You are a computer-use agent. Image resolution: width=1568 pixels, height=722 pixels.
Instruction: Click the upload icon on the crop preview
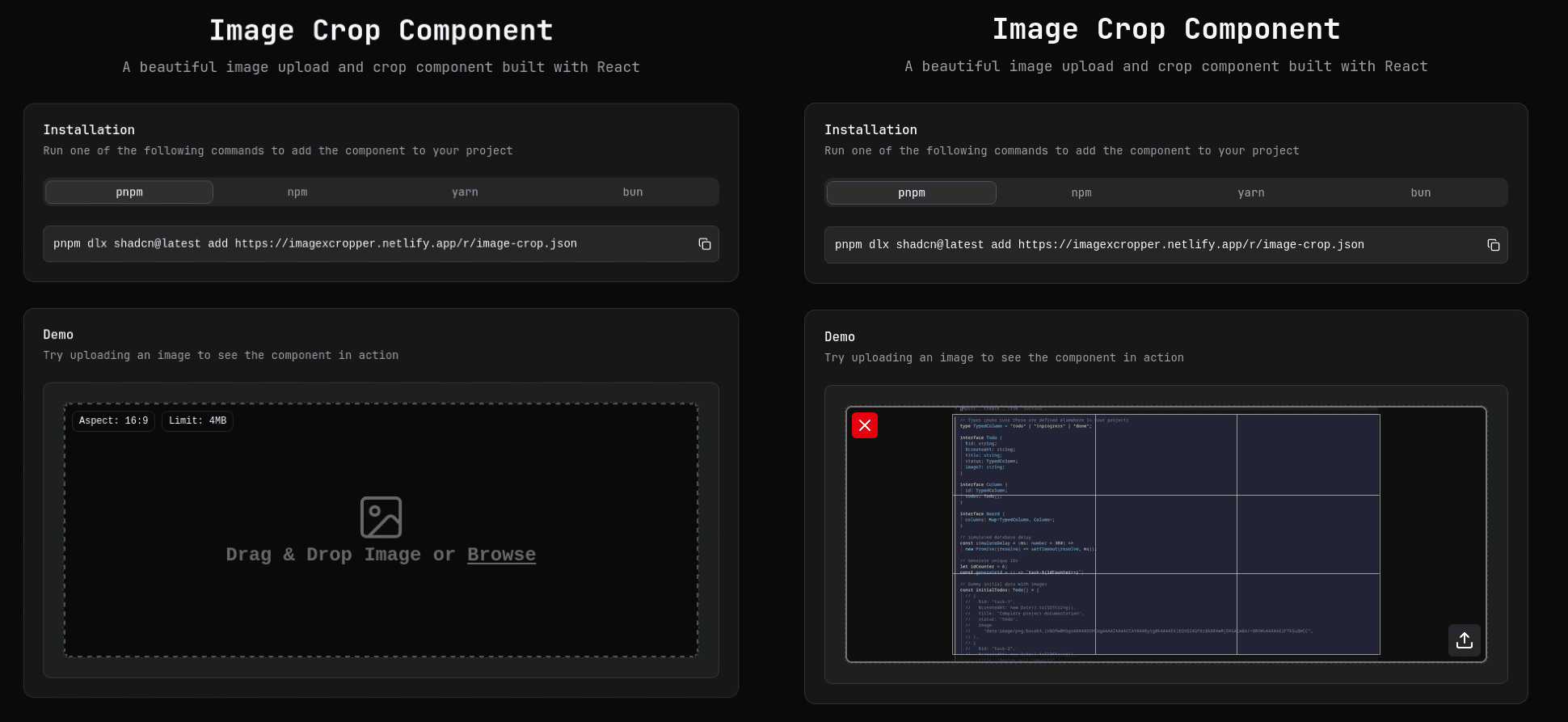1464,640
